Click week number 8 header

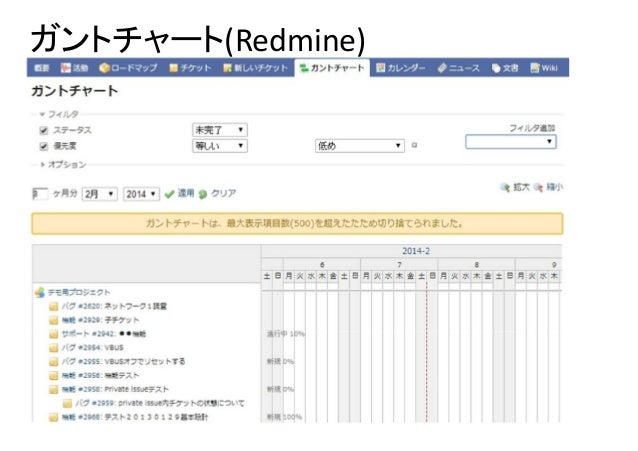[x=476, y=265]
